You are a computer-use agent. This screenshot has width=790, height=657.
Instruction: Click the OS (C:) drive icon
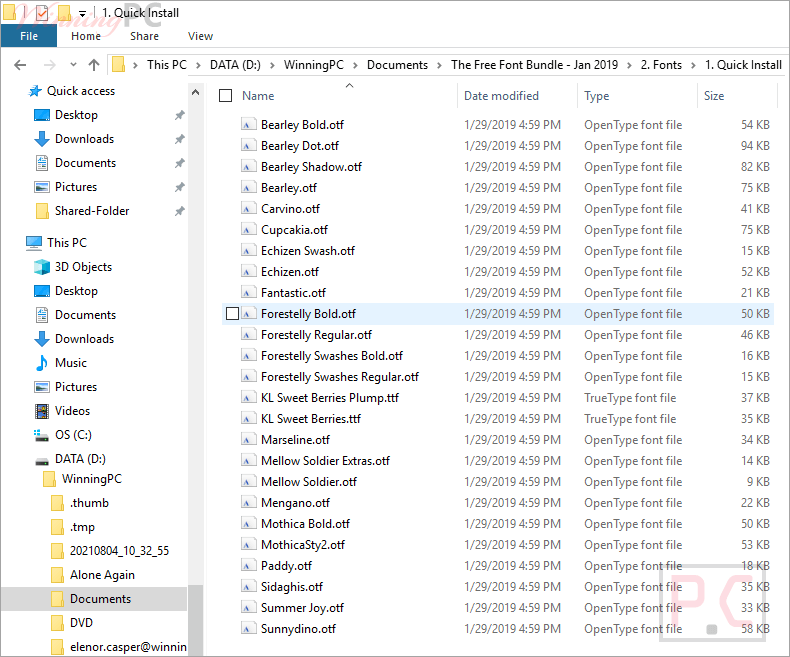point(41,435)
